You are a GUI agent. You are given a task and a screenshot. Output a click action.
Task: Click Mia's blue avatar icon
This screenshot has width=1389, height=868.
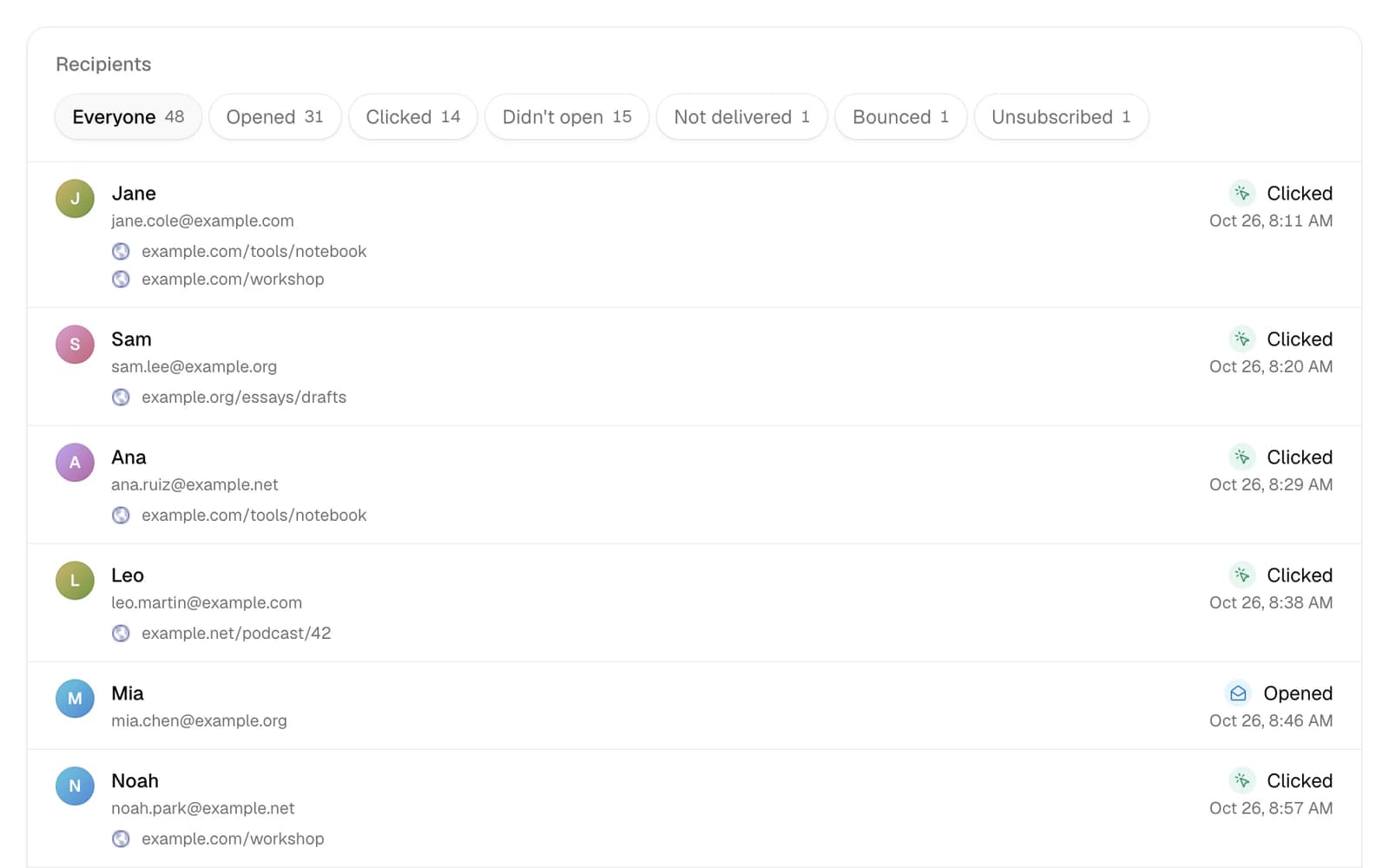tap(75, 699)
